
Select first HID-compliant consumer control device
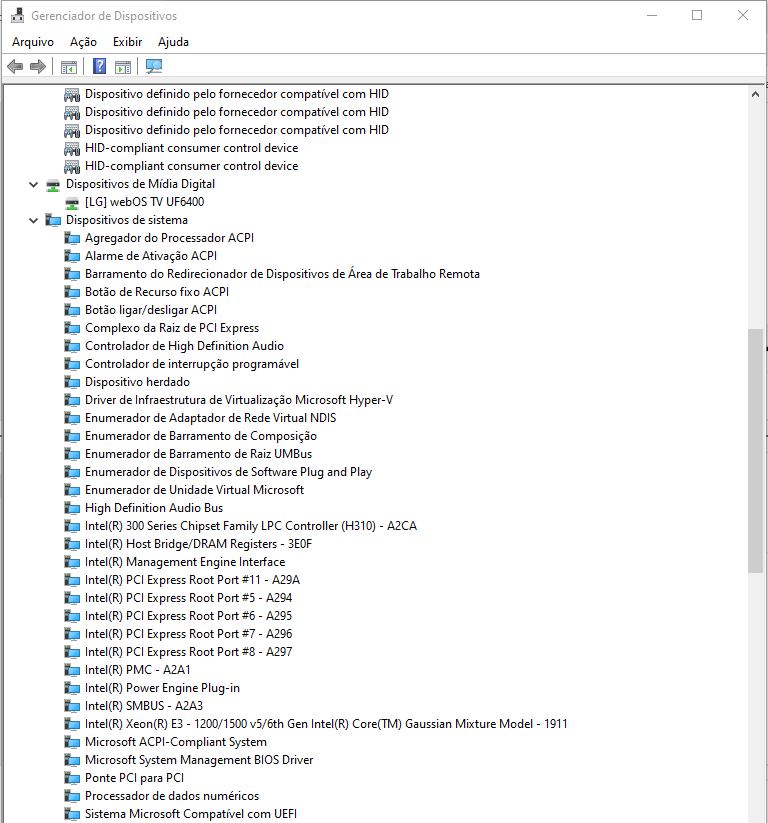click(x=192, y=148)
